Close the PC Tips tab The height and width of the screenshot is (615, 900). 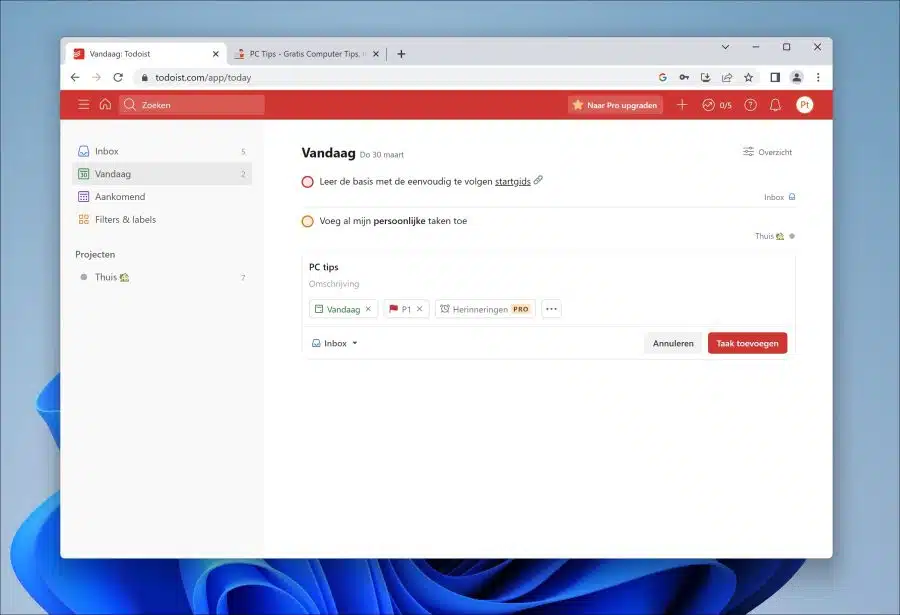pyautogui.click(x=376, y=54)
